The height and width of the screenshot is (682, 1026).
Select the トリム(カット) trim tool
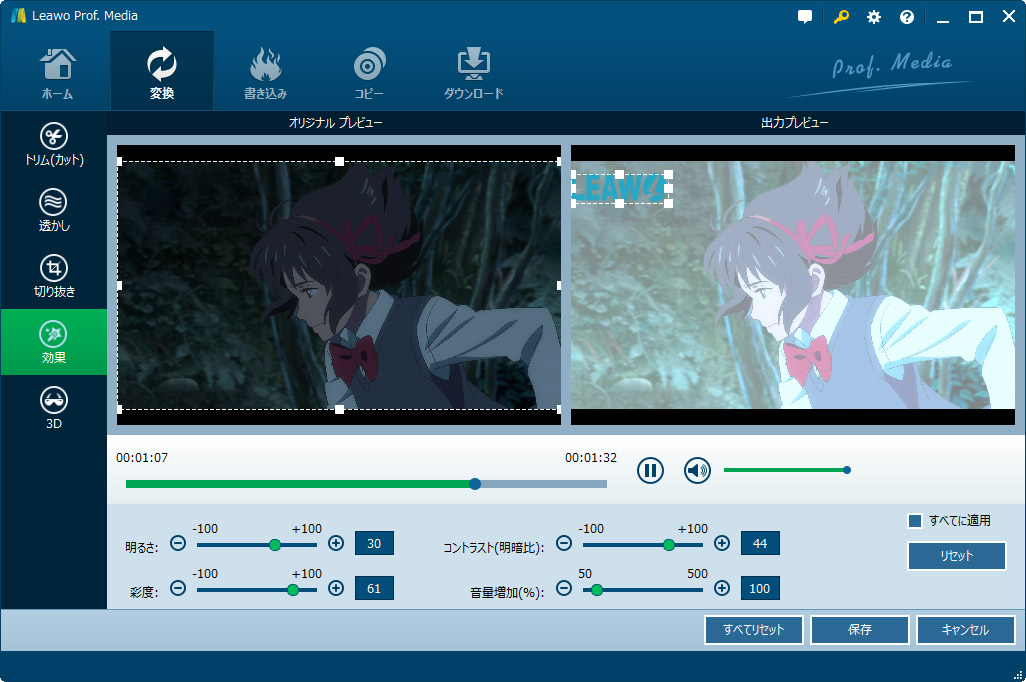(54, 144)
